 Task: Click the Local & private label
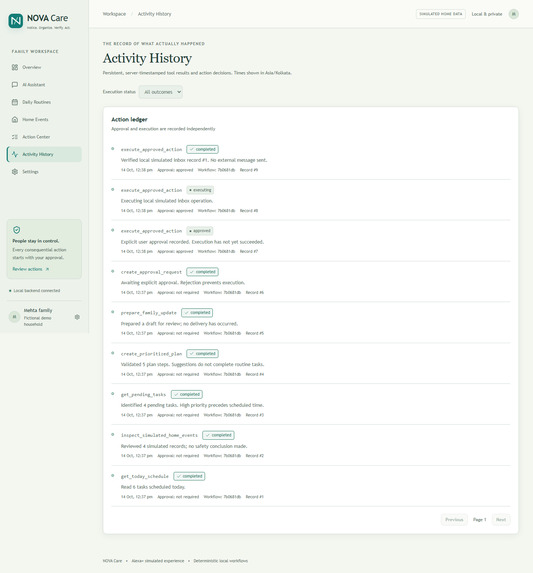tap(487, 14)
